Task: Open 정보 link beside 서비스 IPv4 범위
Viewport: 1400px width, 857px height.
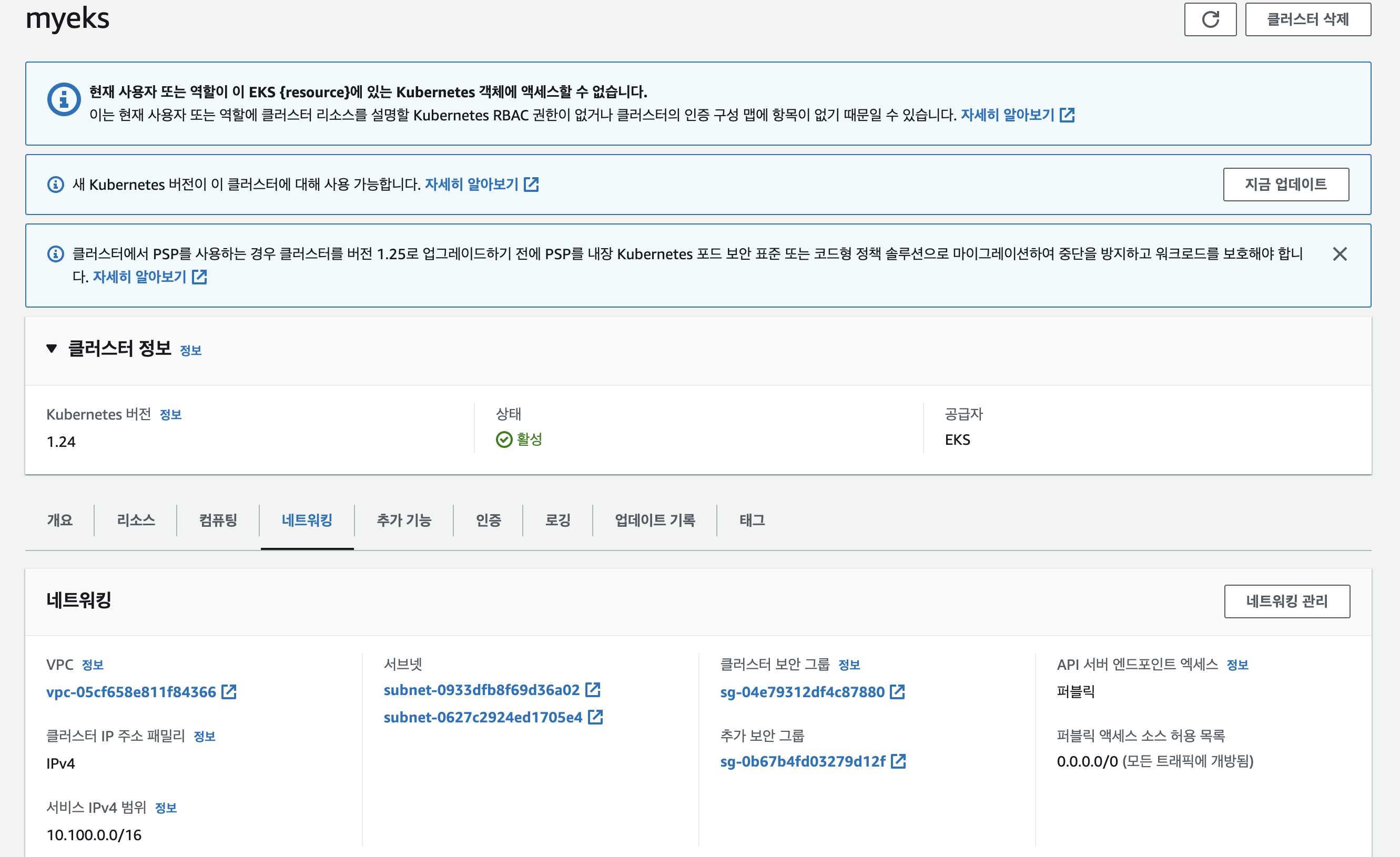Action: click(166, 808)
